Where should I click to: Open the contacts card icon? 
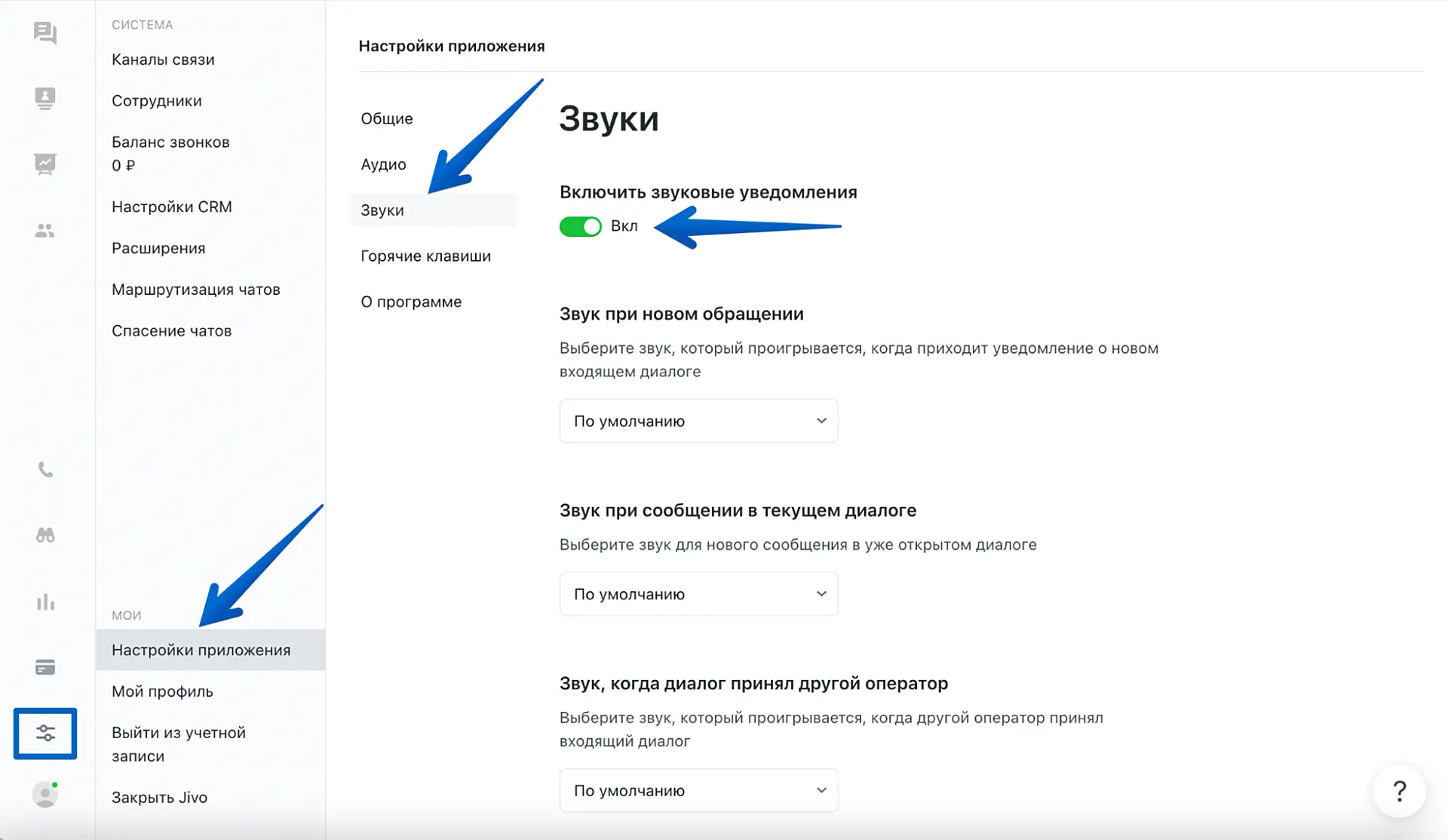click(x=45, y=99)
